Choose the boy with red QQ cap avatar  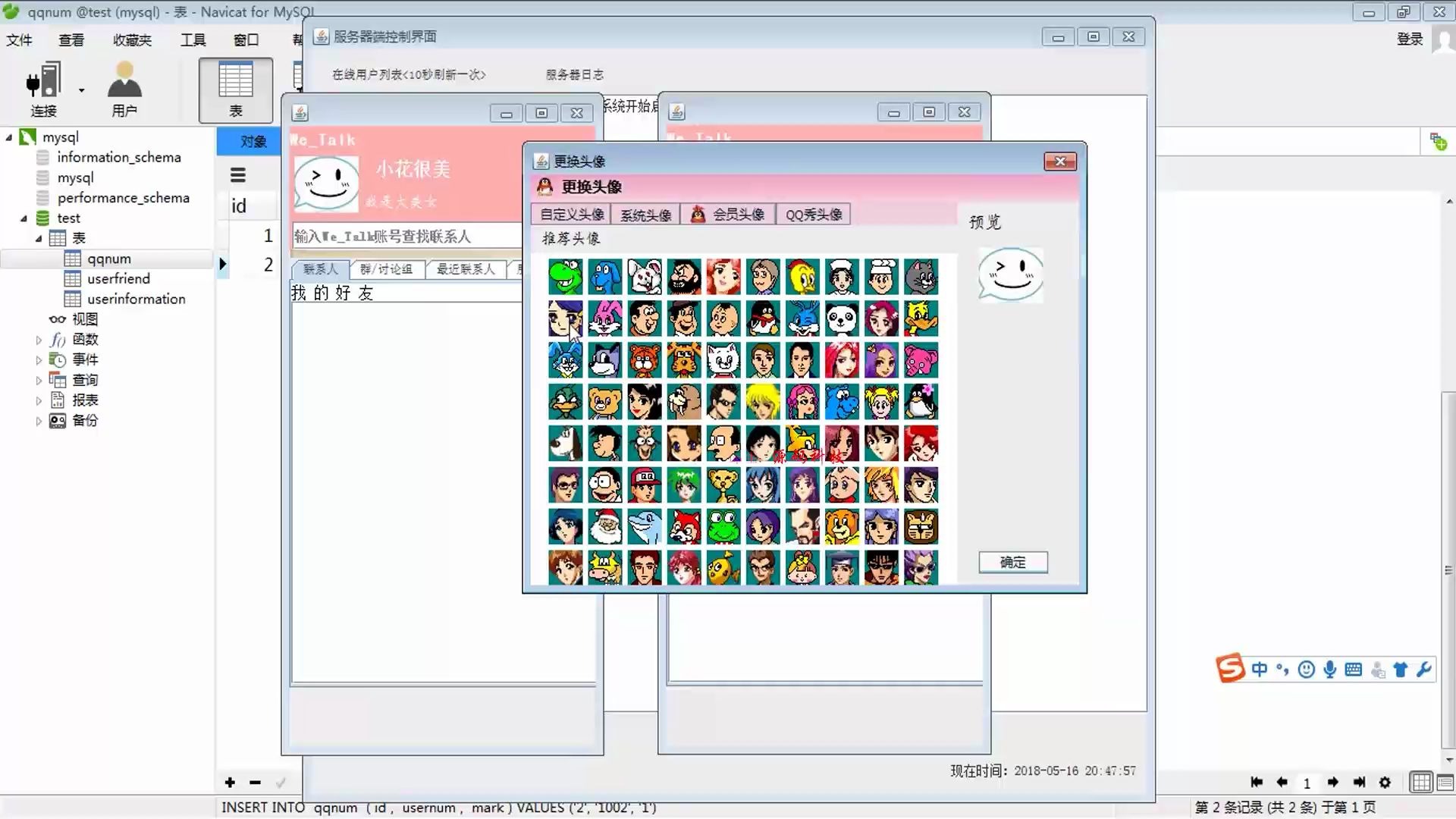[645, 485]
